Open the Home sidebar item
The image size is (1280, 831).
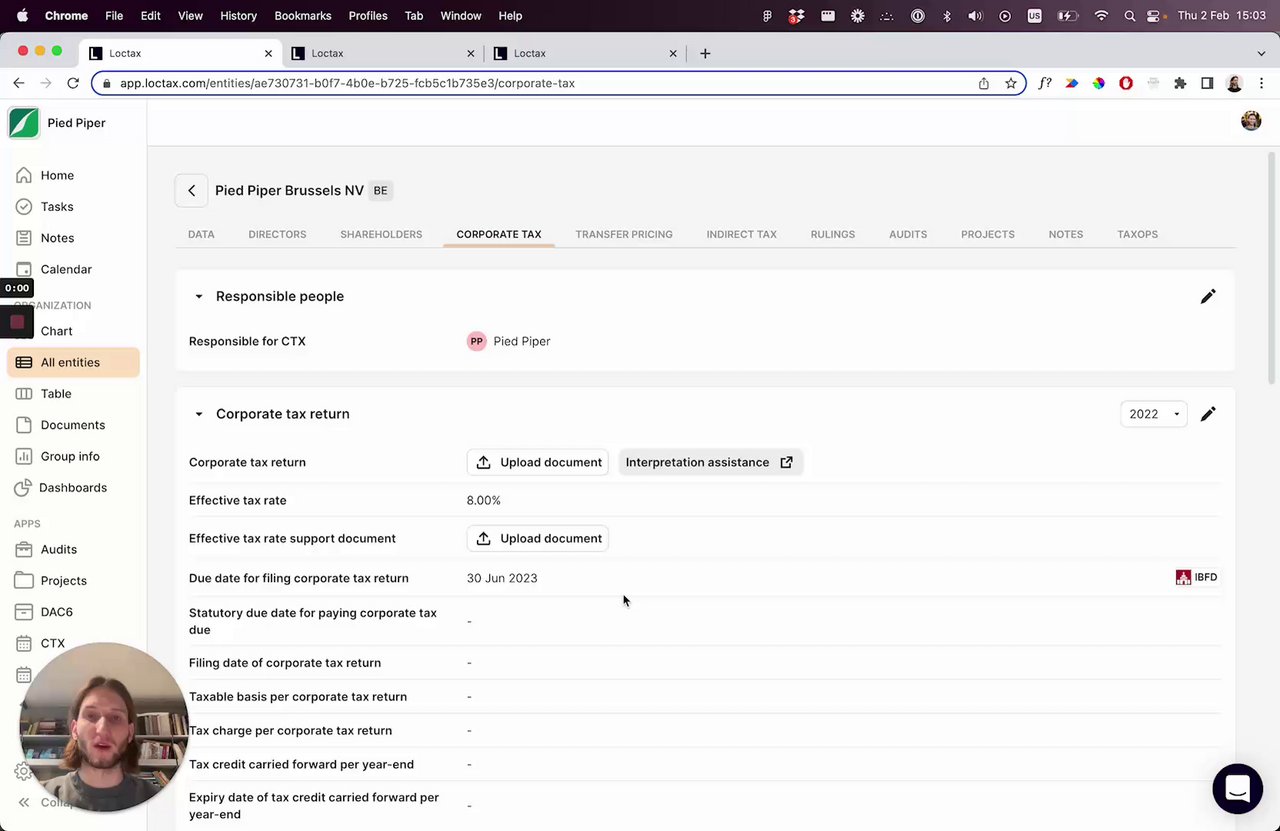click(57, 175)
